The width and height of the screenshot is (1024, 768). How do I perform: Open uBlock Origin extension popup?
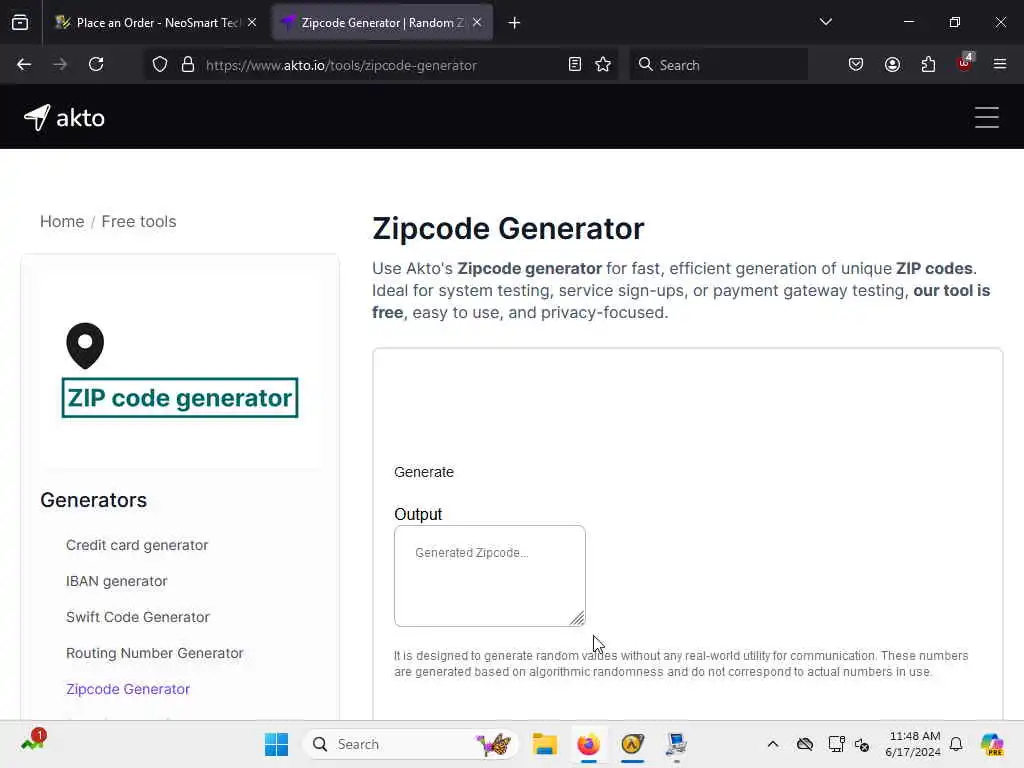pyautogui.click(x=964, y=63)
